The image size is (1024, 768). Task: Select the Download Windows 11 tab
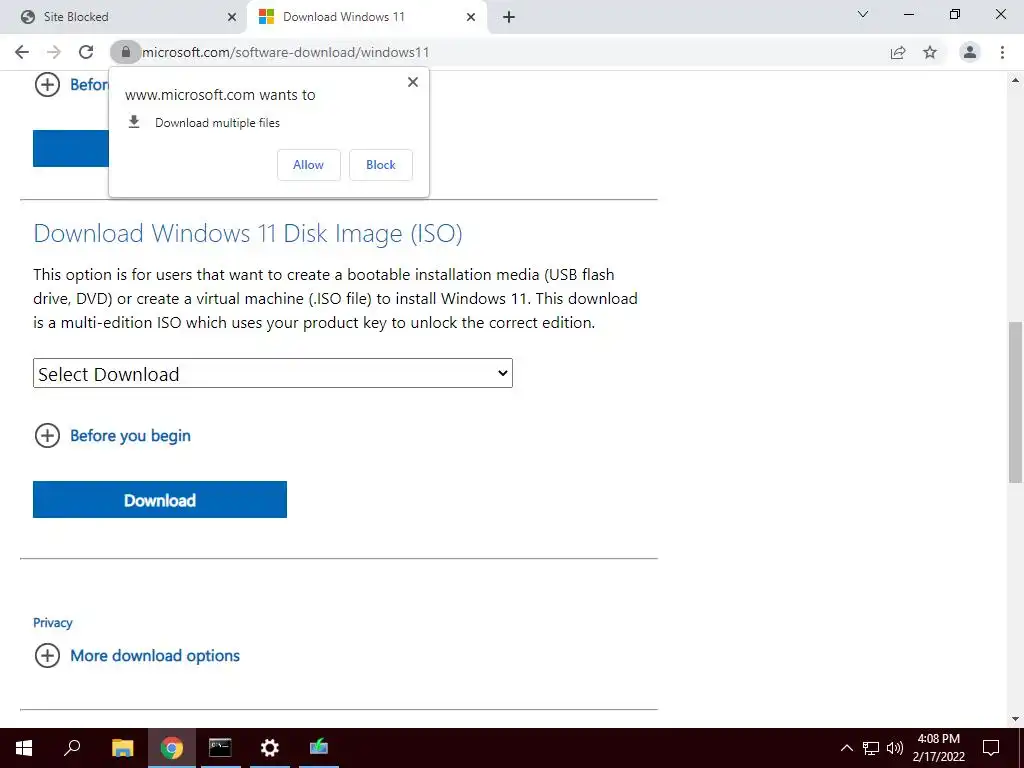pos(367,17)
